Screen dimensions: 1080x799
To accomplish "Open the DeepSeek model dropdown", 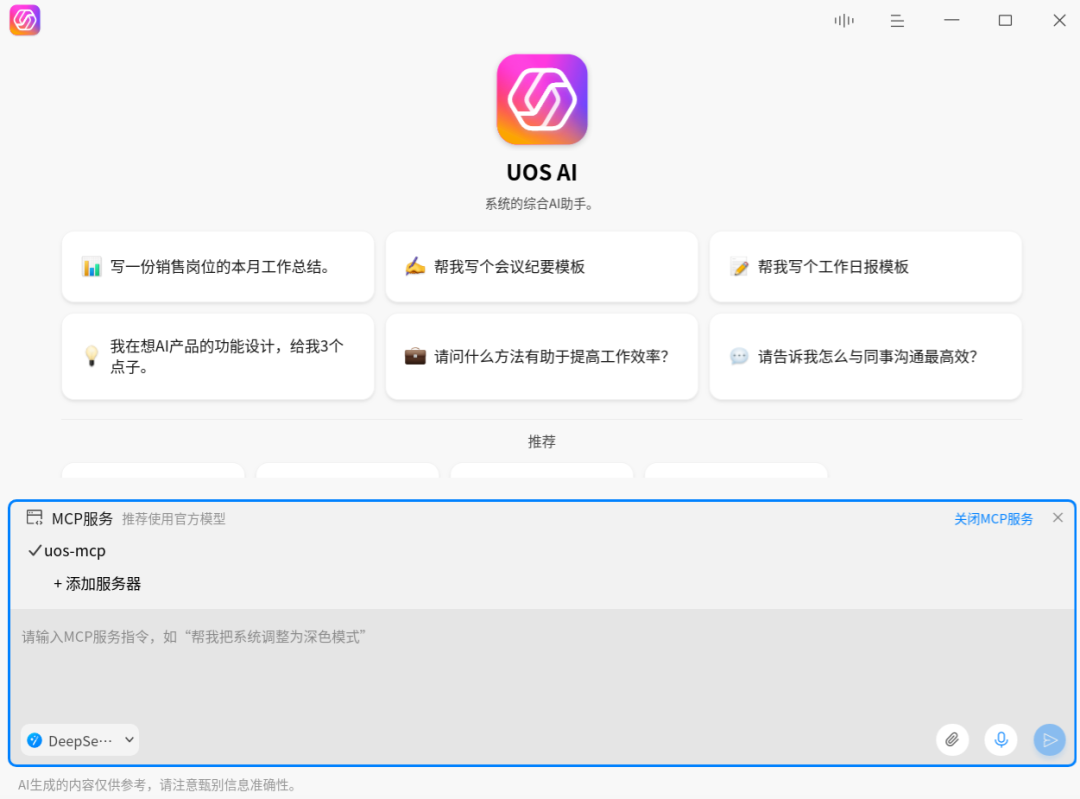I will click(x=80, y=740).
